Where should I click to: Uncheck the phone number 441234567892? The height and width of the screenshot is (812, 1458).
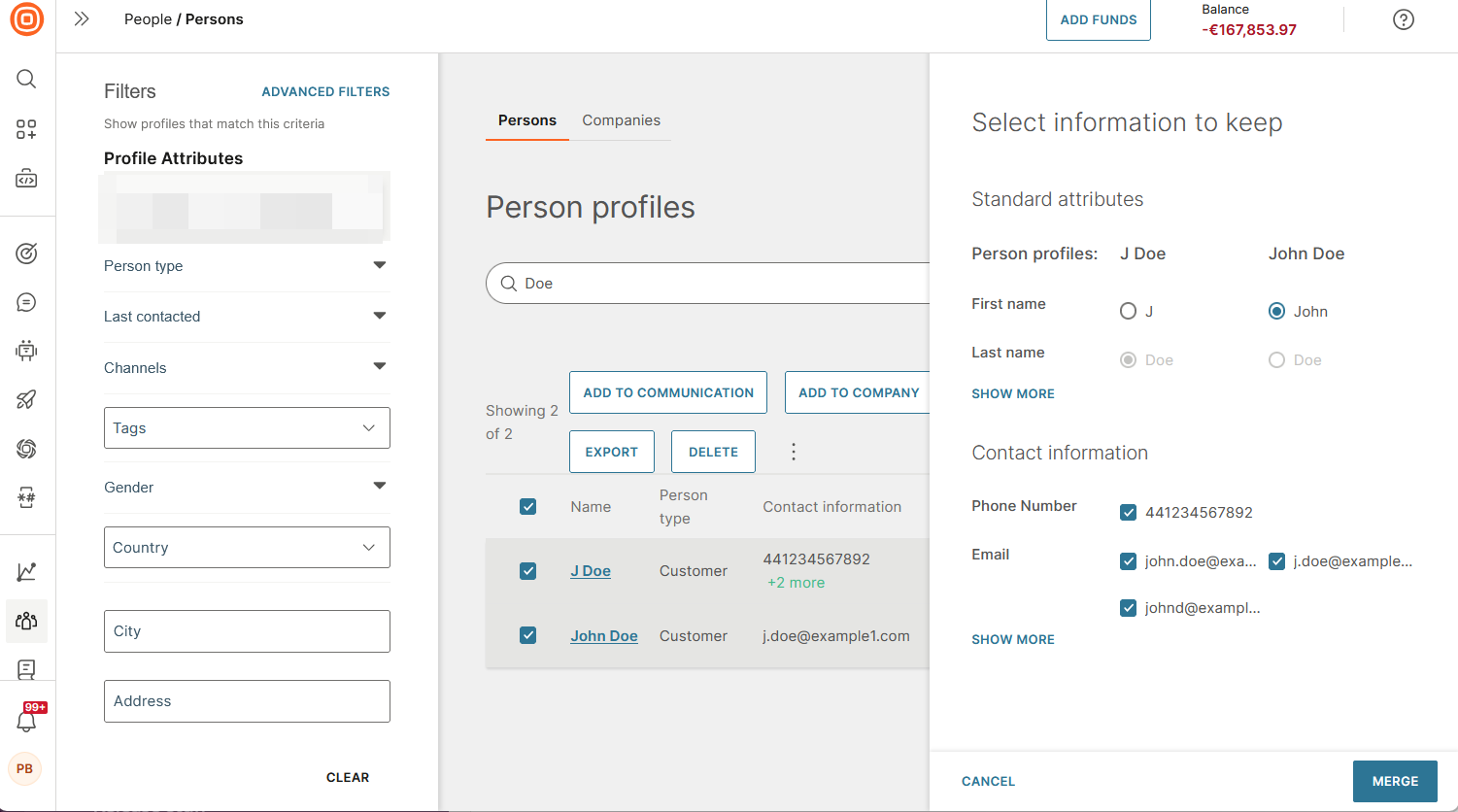click(1128, 512)
